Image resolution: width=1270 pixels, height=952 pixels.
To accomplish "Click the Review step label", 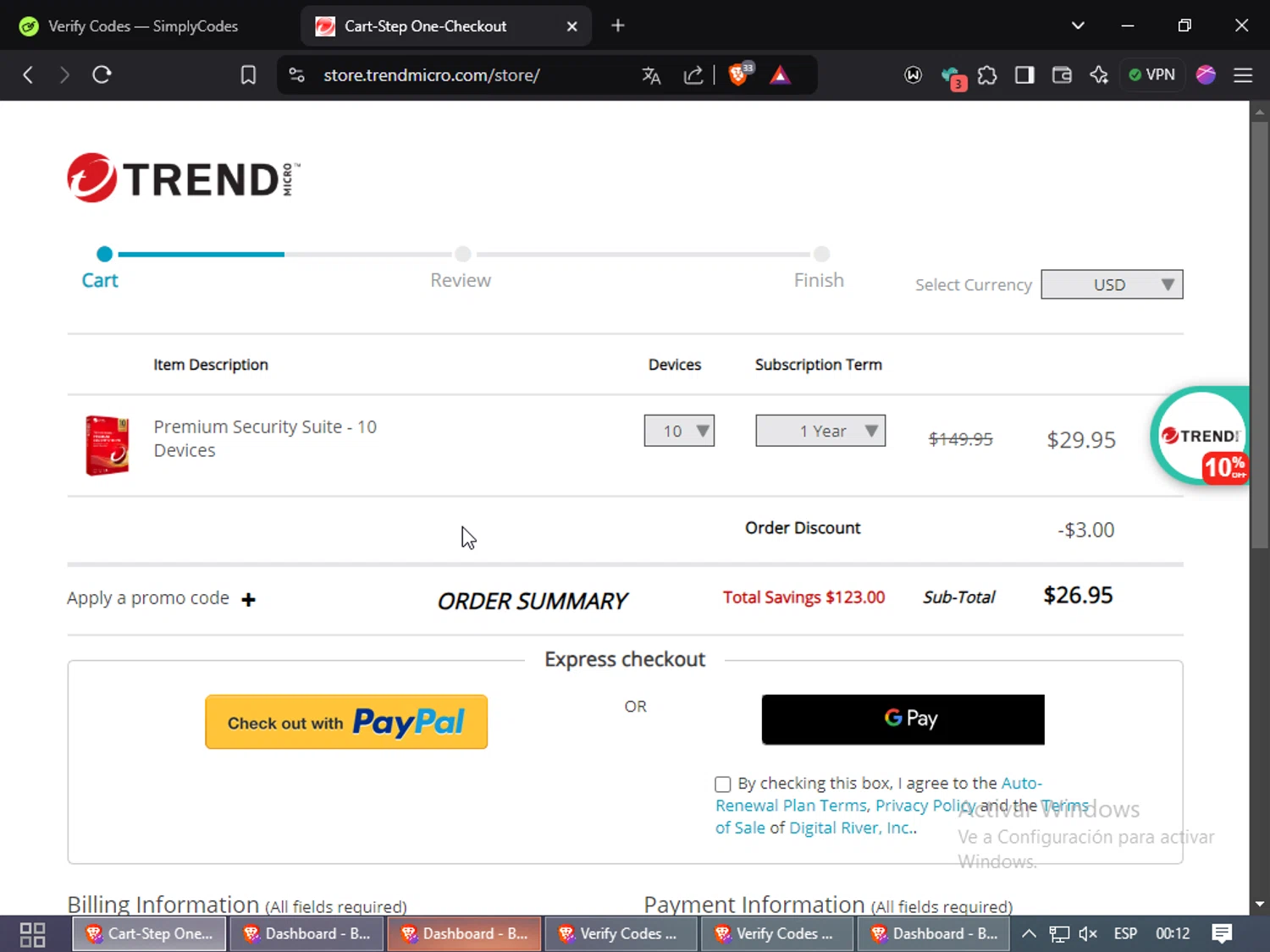I will [461, 280].
